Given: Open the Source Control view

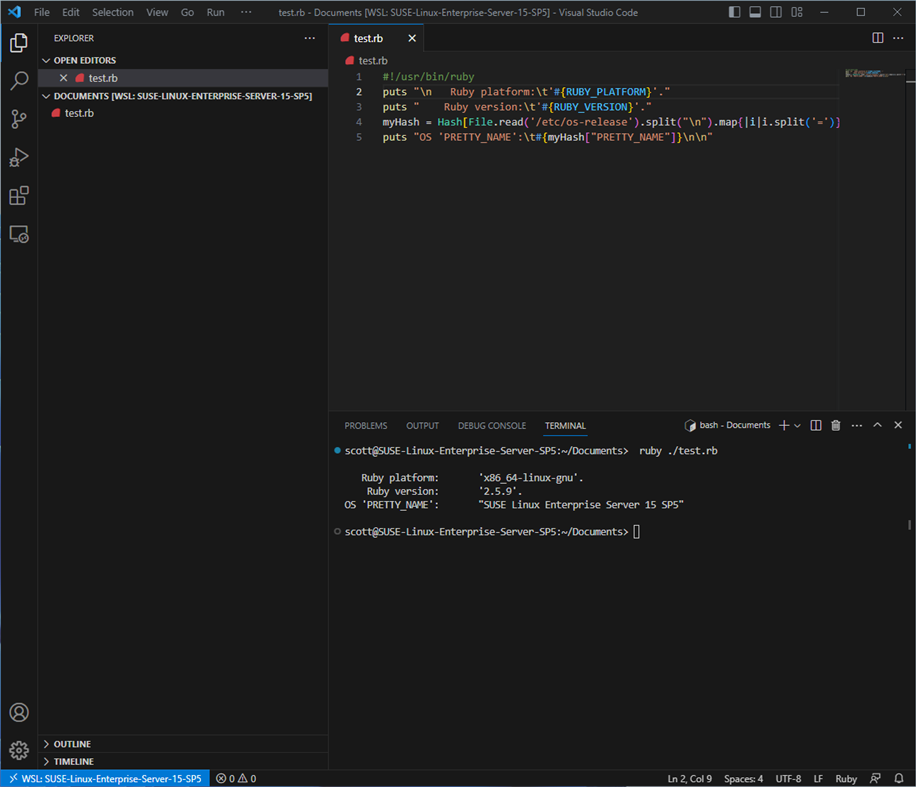Looking at the screenshot, I should pos(19,119).
